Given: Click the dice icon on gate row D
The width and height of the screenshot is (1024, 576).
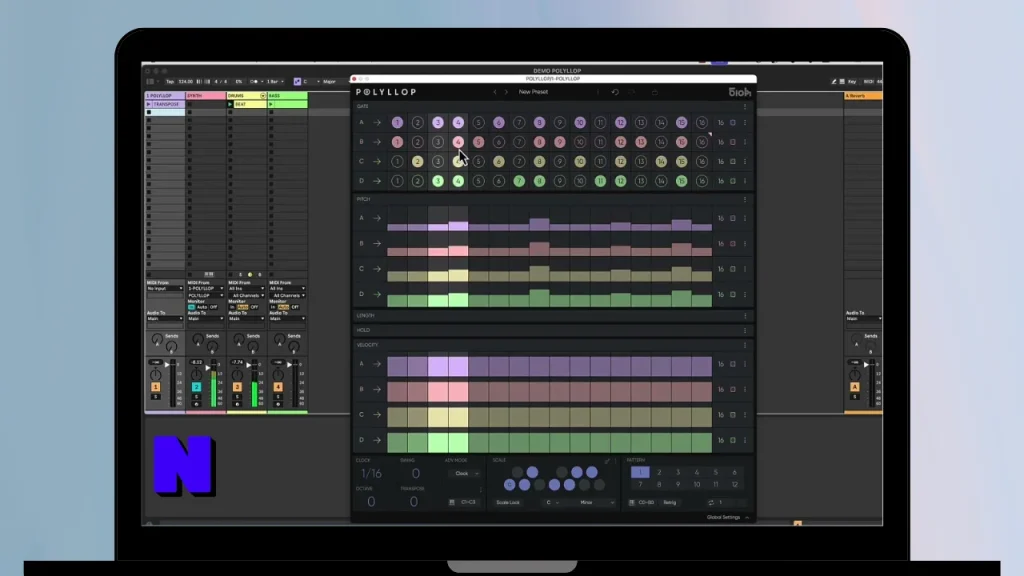Looking at the screenshot, I should (733, 181).
